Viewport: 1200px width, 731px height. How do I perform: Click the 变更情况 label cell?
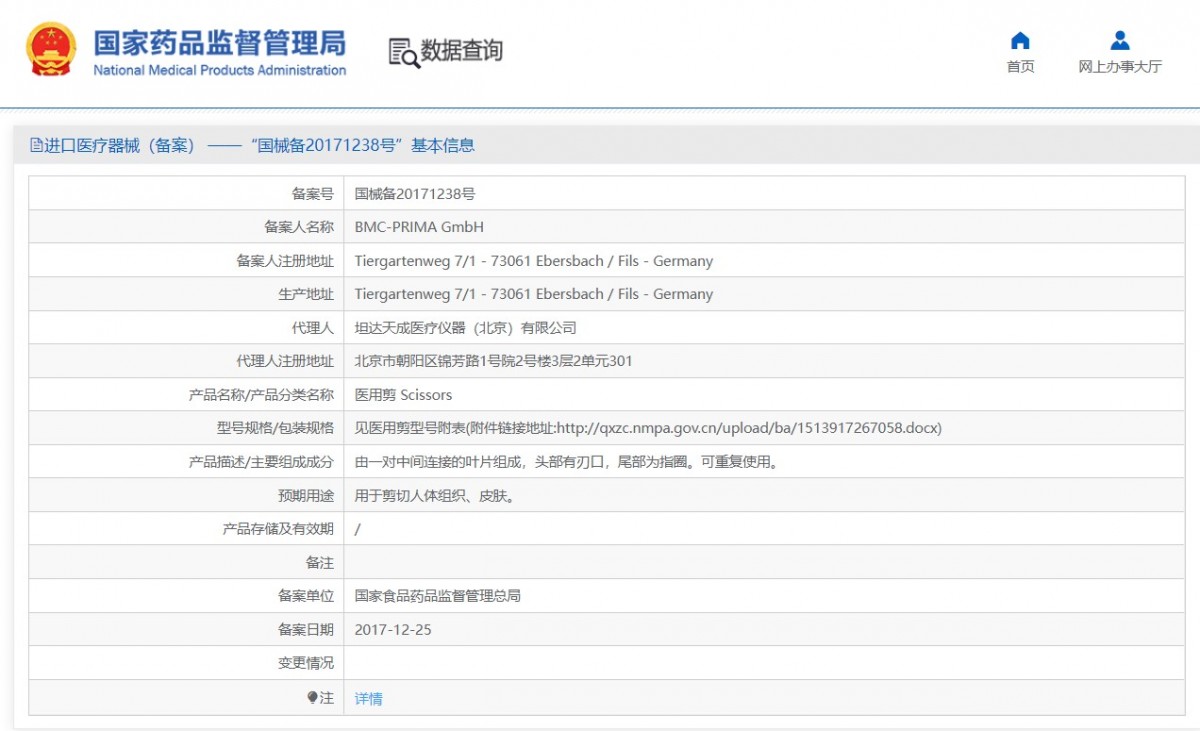pos(186,663)
